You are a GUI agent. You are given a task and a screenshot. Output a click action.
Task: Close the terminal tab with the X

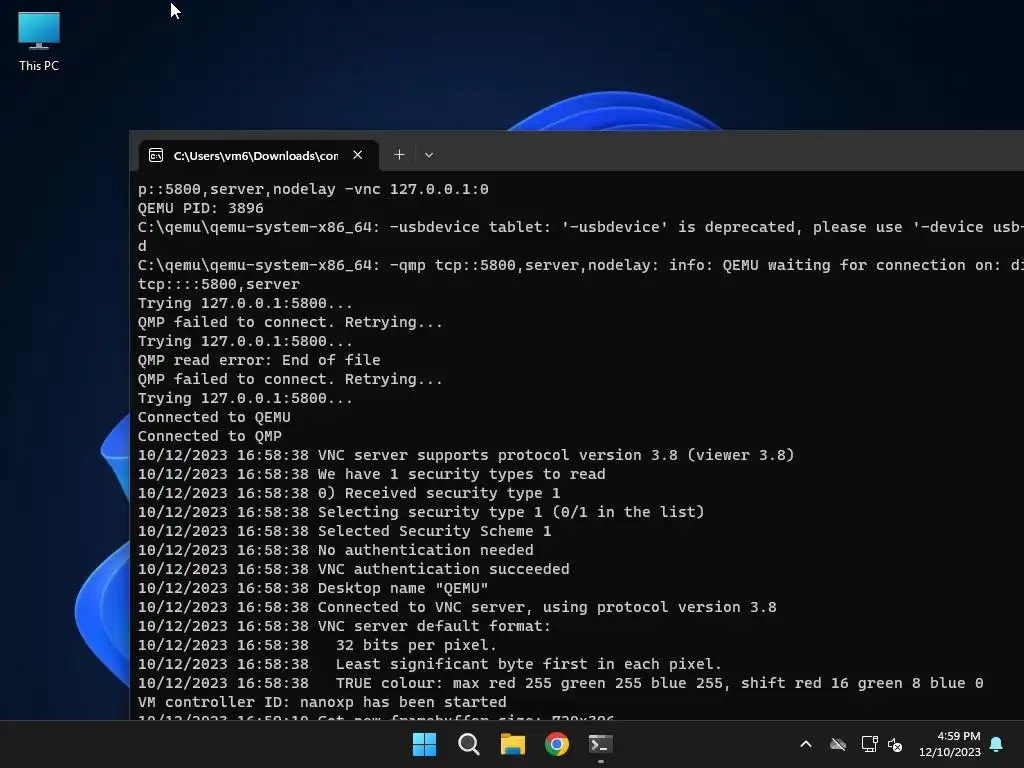click(x=357, y=155)
